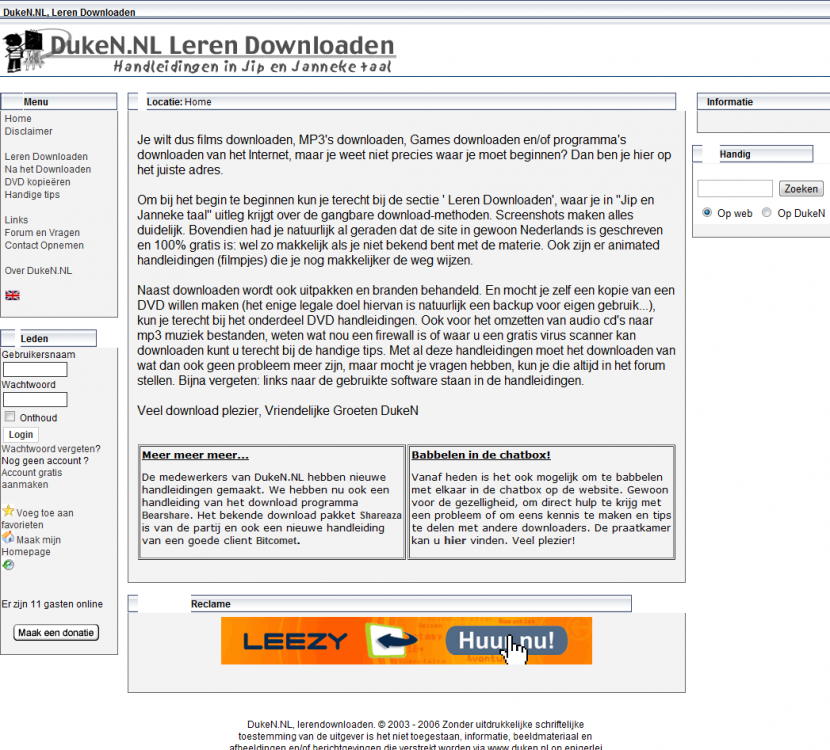Click the 'Maak een donatie' button
Screen dimensions: 830x750
57,633
